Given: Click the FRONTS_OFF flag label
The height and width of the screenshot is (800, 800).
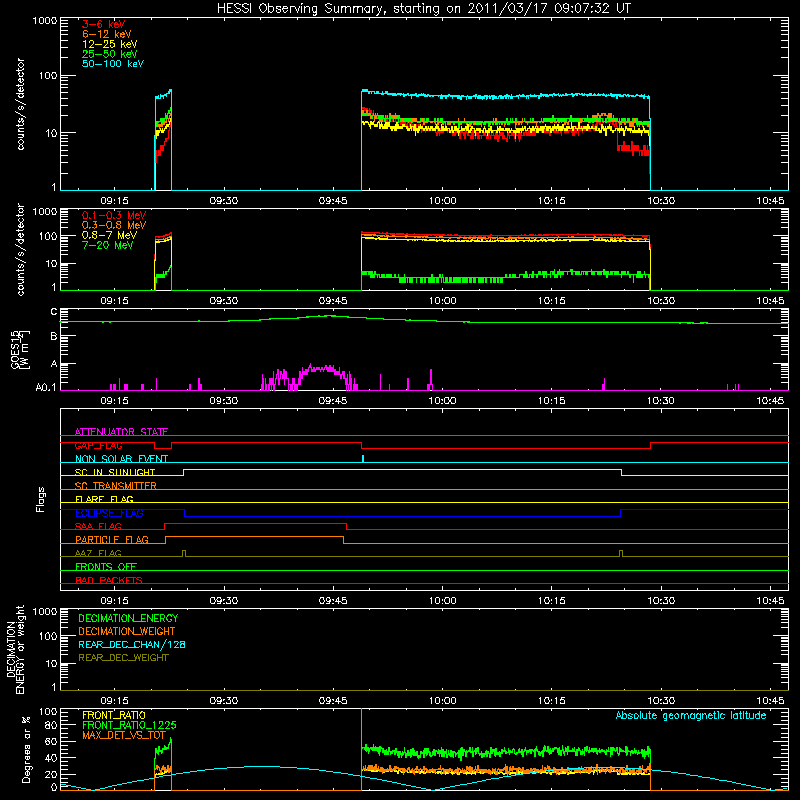Looking at the screenshot, I should [x=106, y=566].
